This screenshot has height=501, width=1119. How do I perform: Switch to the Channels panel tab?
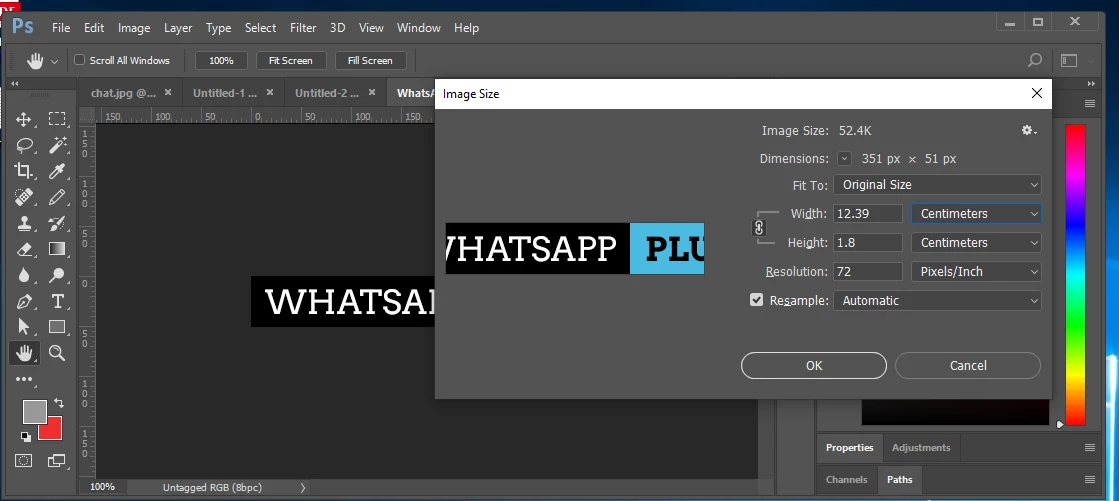pyautogui.click(x=846, y=480)
